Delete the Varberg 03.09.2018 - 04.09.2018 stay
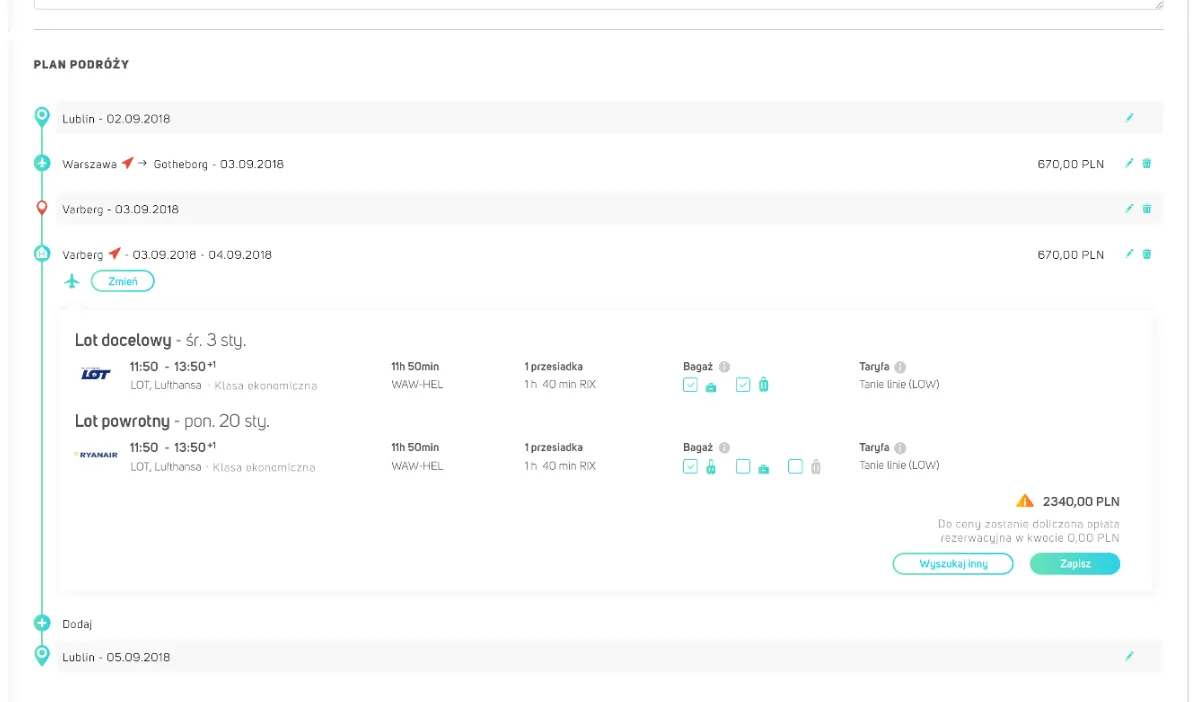 (1147, 254)
